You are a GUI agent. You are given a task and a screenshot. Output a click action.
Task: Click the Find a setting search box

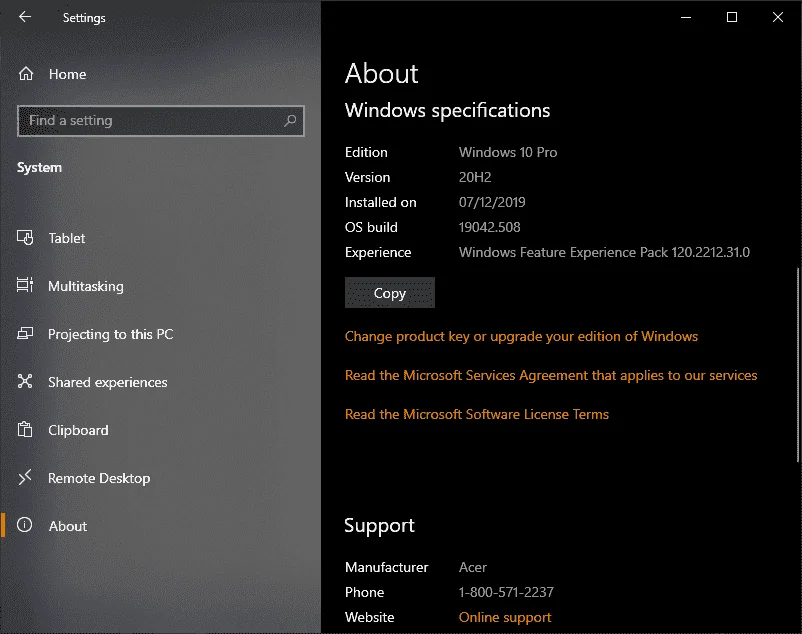[161, 121]
